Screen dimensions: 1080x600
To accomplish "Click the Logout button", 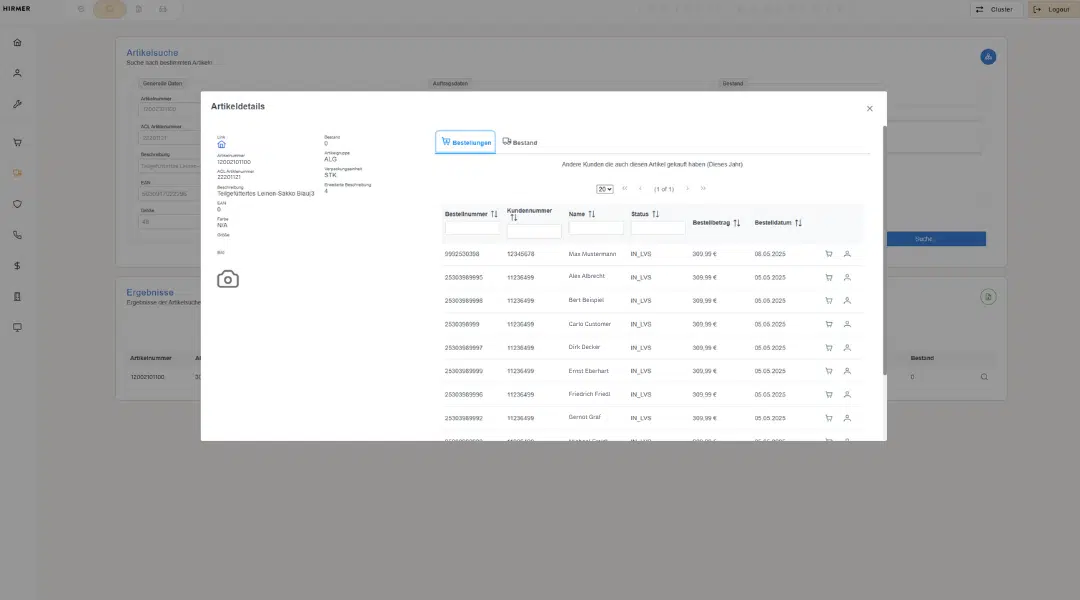I will coord(1051,10).
